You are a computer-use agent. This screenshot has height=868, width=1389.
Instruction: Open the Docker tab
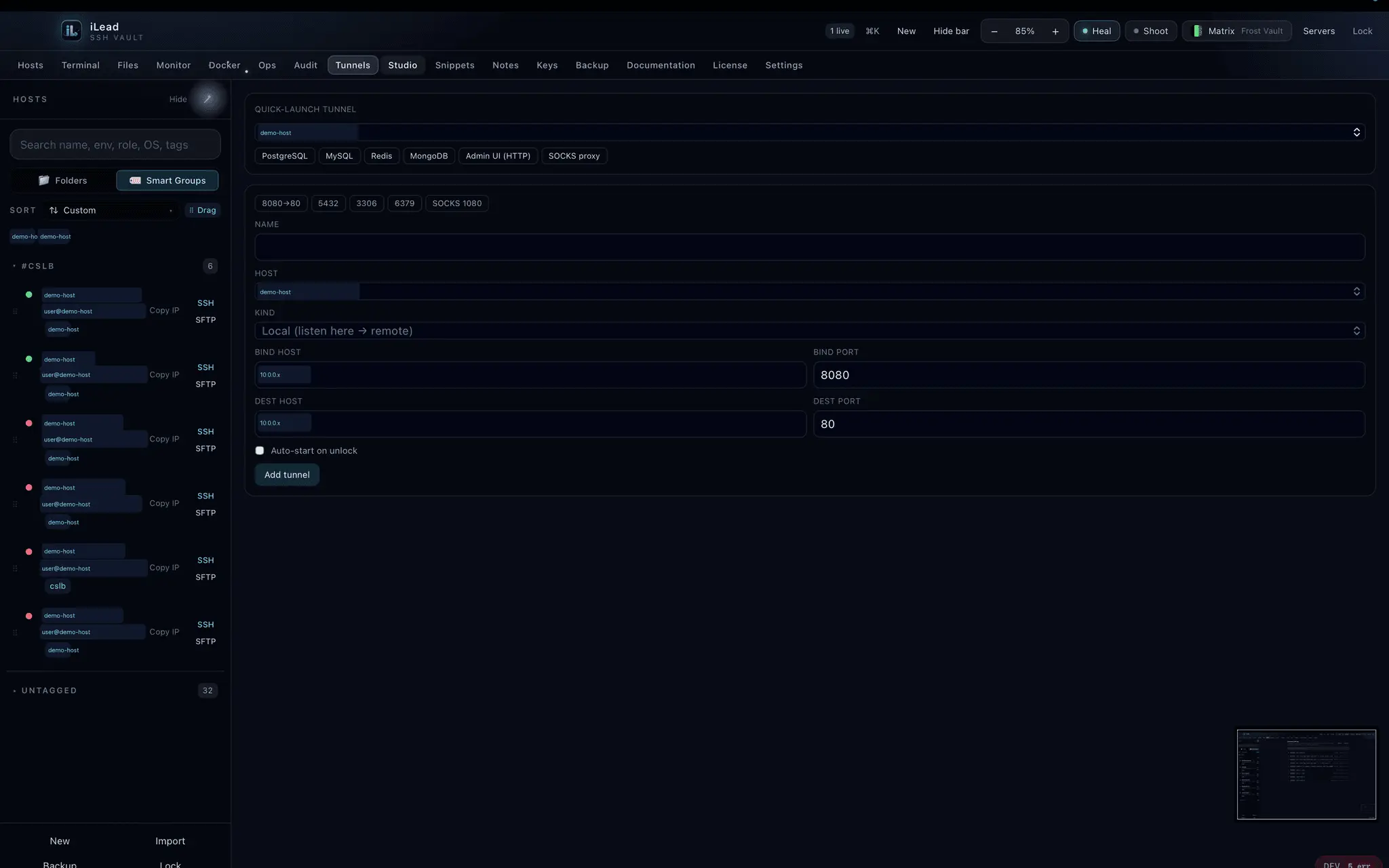click(x=224, y=65)
